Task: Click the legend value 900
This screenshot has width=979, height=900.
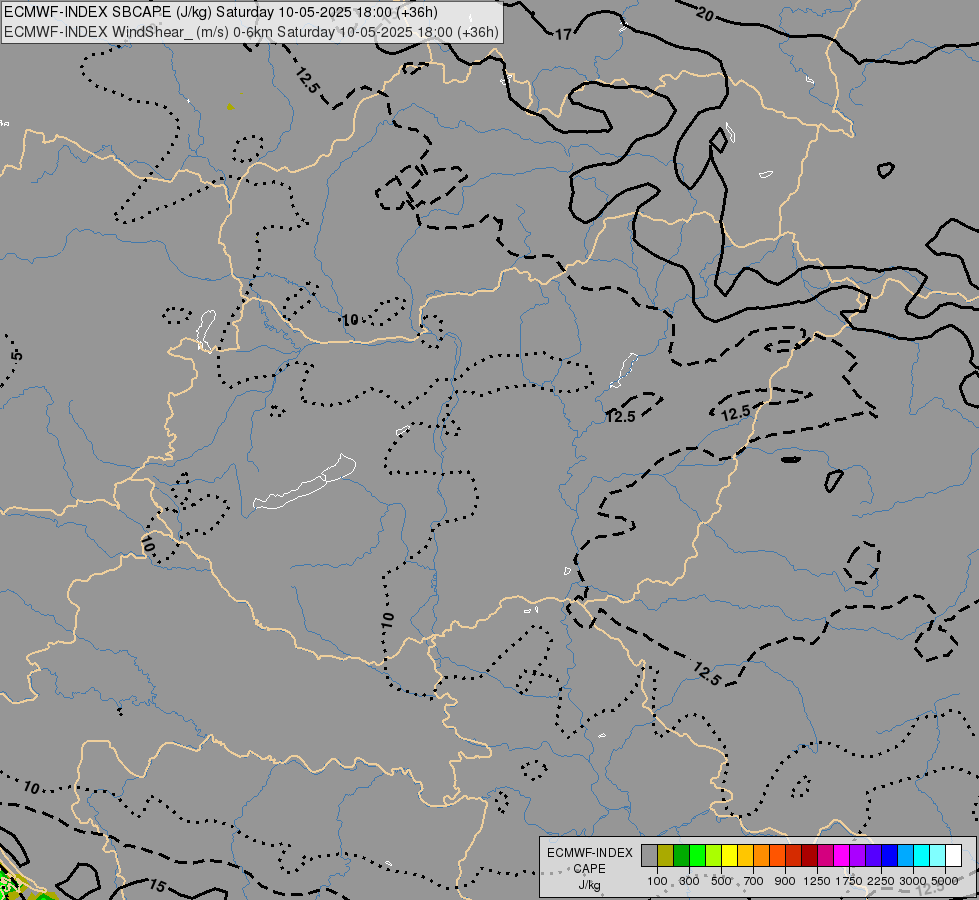Action: [x=785, y=881]
